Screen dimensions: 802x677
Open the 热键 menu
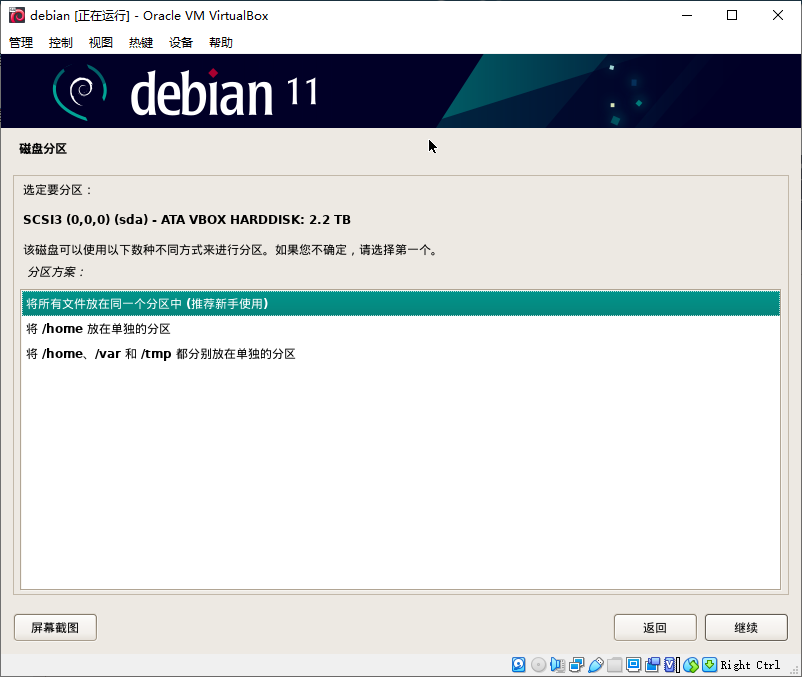pos(141,42)
